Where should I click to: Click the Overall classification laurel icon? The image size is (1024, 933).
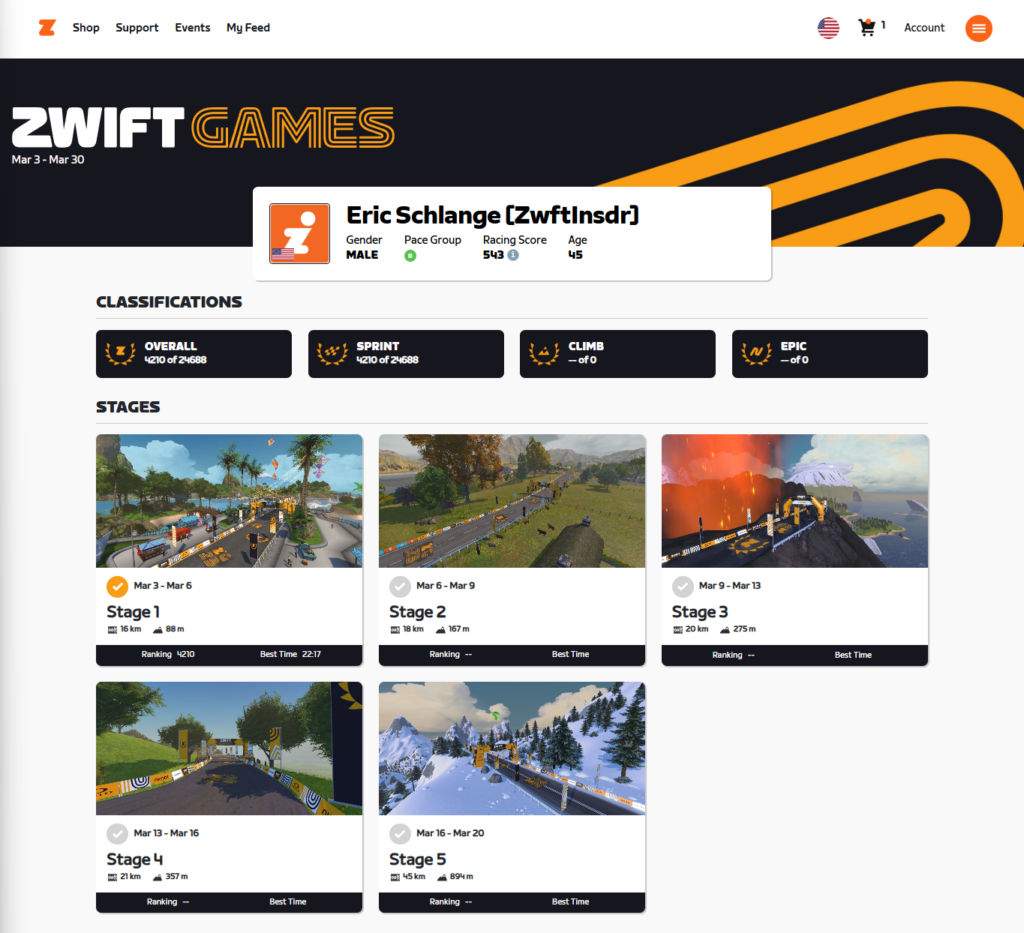121,353
